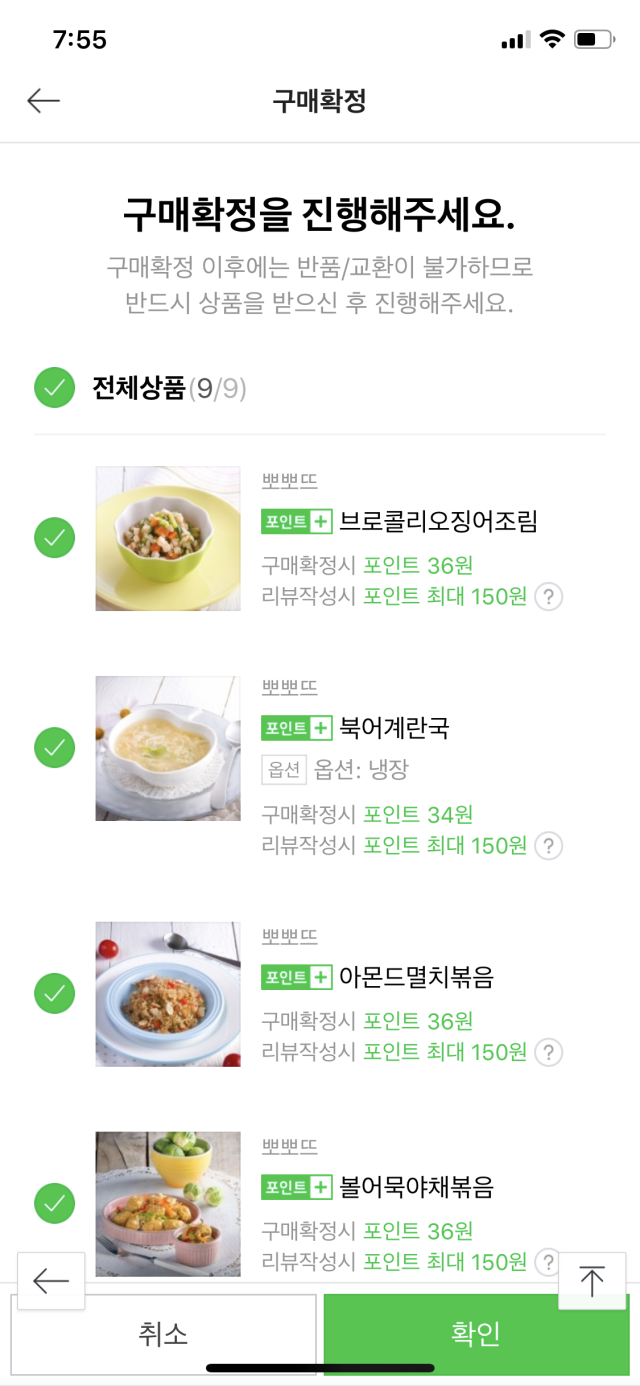Open review points help for 아몬드멸치볶음
The height and width of the screenshot is (1386, 640).
pyautogui.click(x=548, y=1052)
